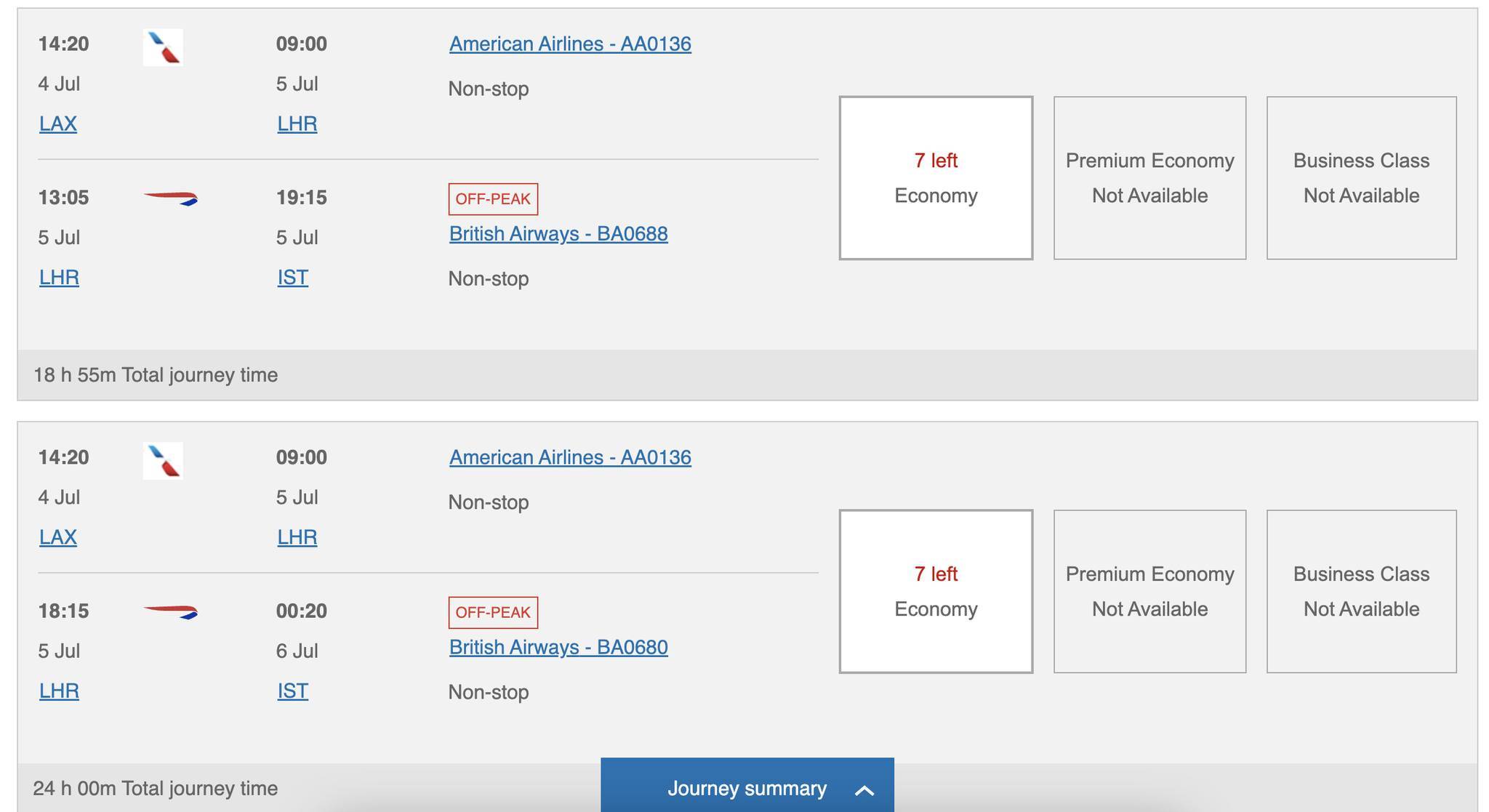Select 7 left Economy for BA0680 itinerary
Viewport: 1489px width, 812px height.
pos(936,592)
